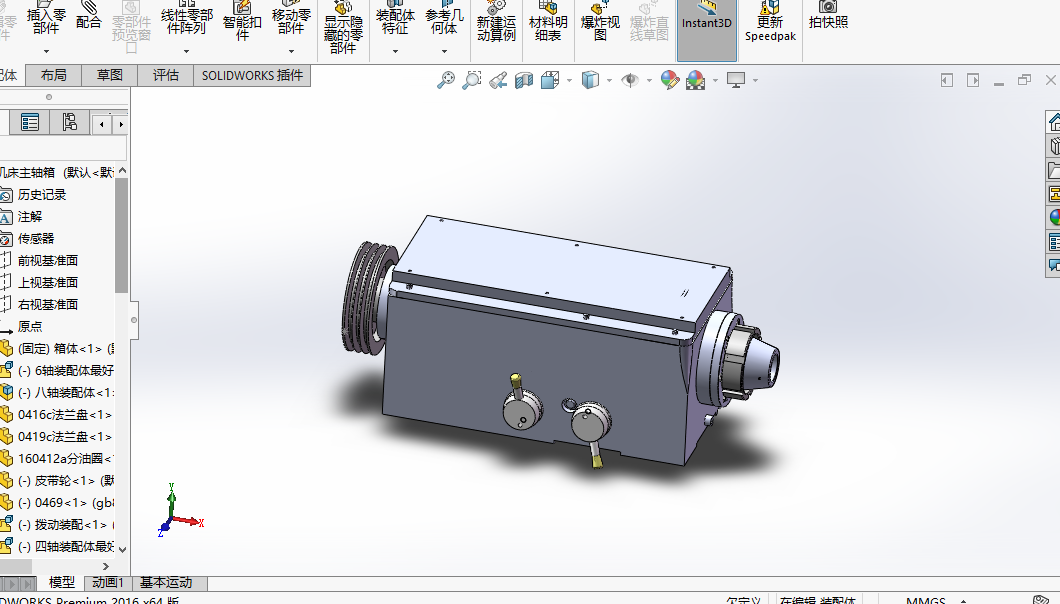Collapse the left panel with arrow button
Image resolution: width=1060 pixels, height=604 pixels.
point(946,80)
